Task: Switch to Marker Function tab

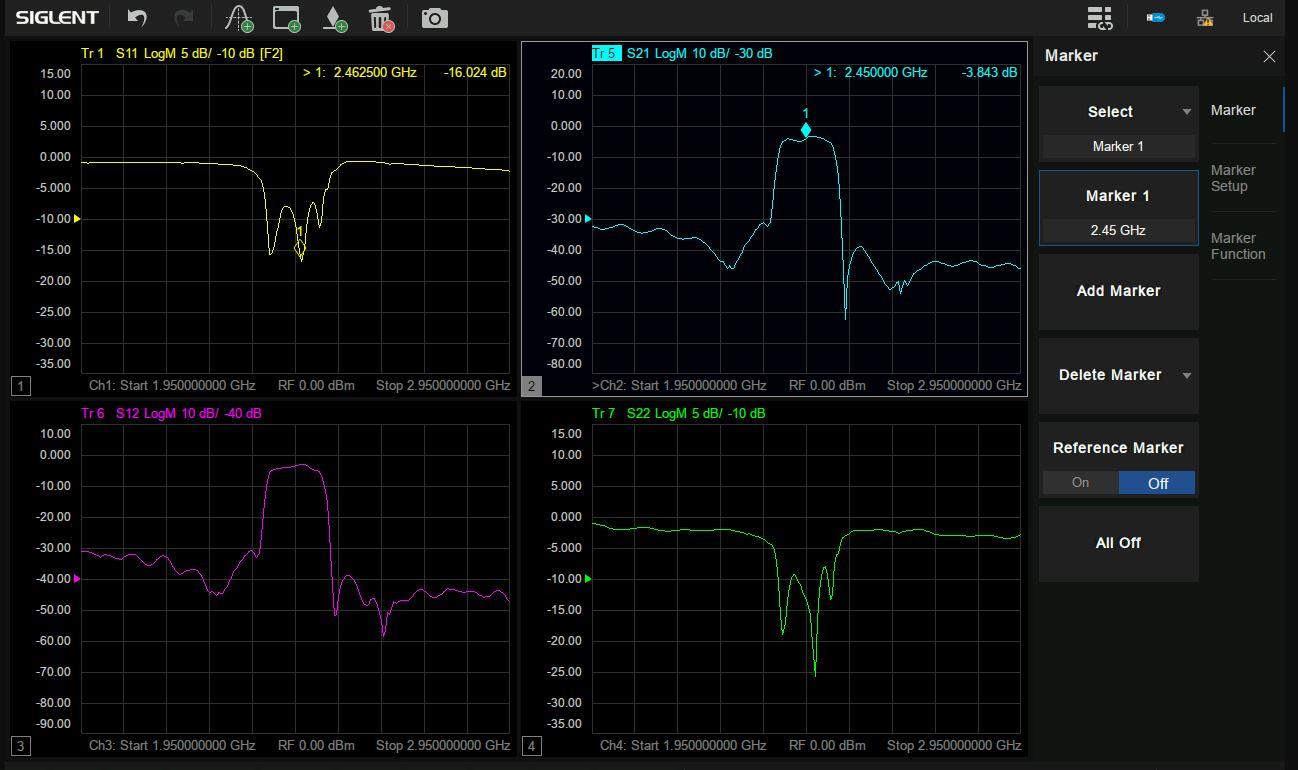Action: pos(1238,246)
